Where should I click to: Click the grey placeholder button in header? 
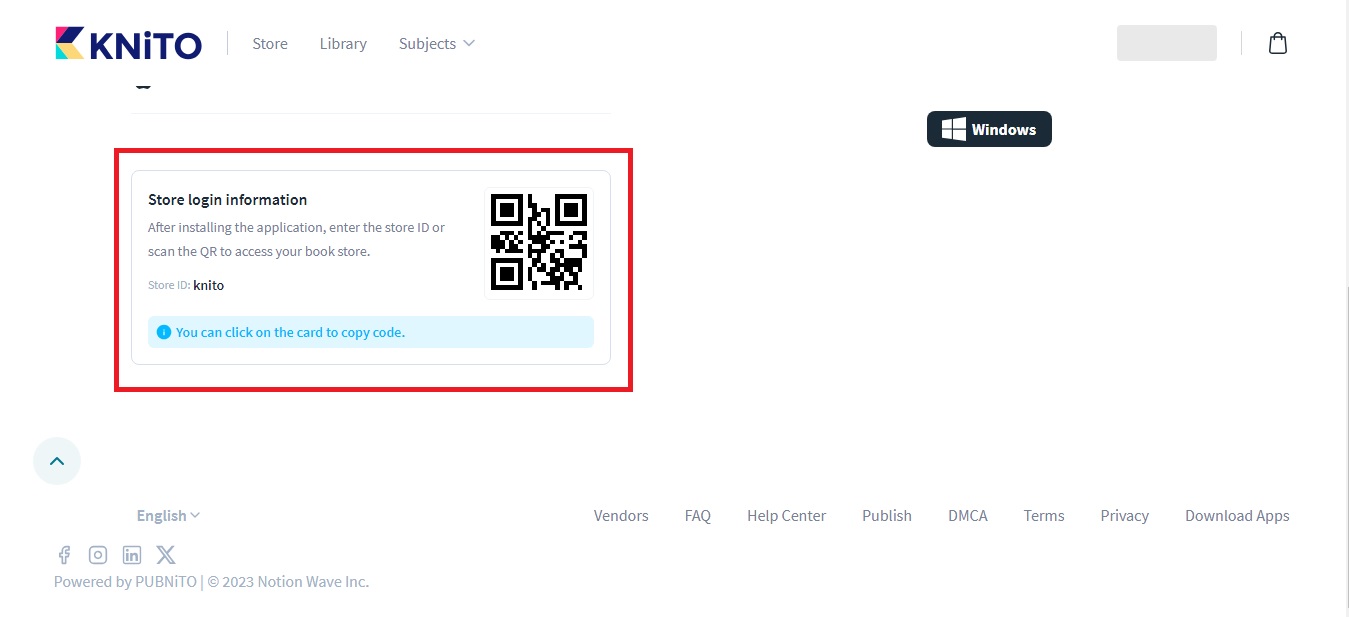coord(1167,43)
